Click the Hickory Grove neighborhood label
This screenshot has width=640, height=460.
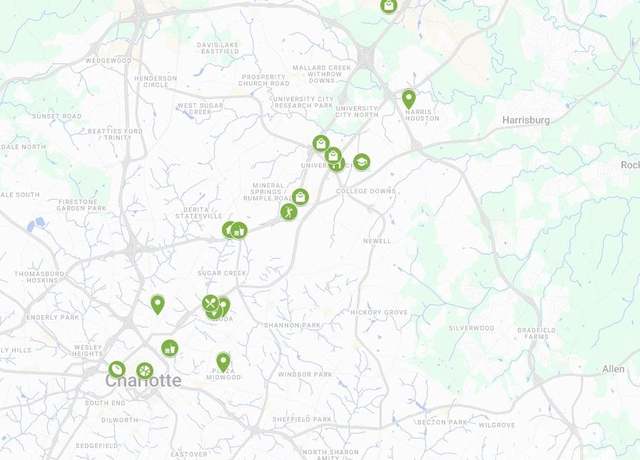tap(379, 312)
